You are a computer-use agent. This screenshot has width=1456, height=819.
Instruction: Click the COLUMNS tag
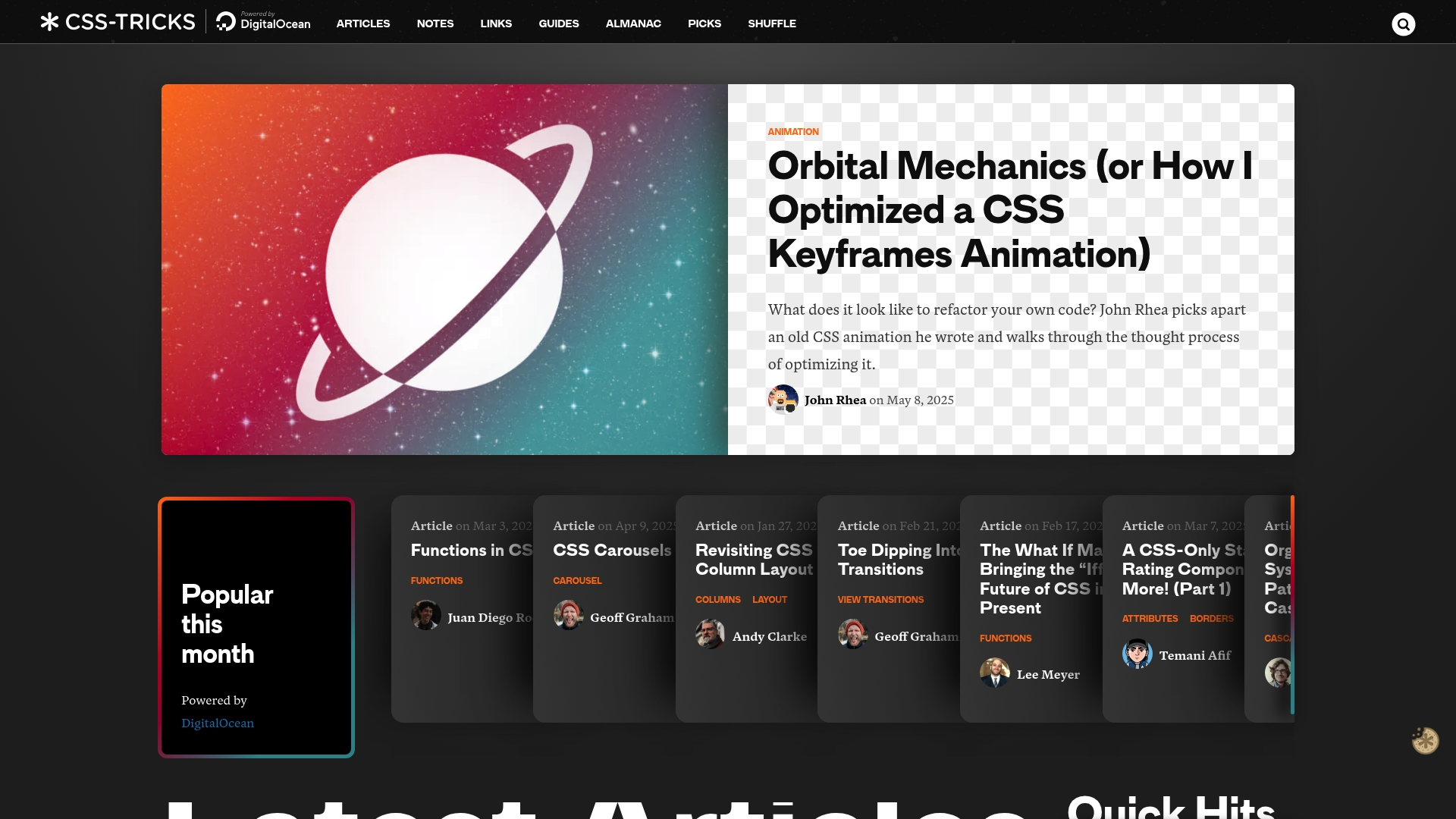click(717, 600)
